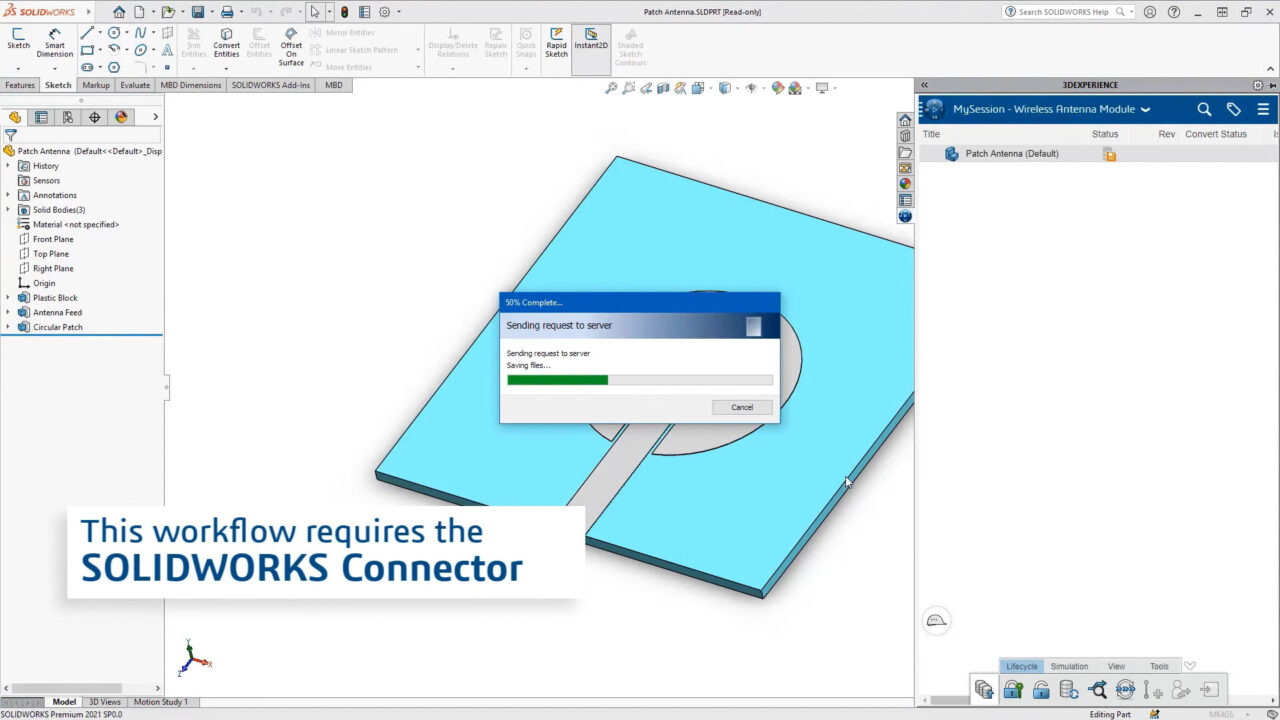Expand the History tree node
Viewport: 1280px width, 720px height.
[x=8, y=166]
